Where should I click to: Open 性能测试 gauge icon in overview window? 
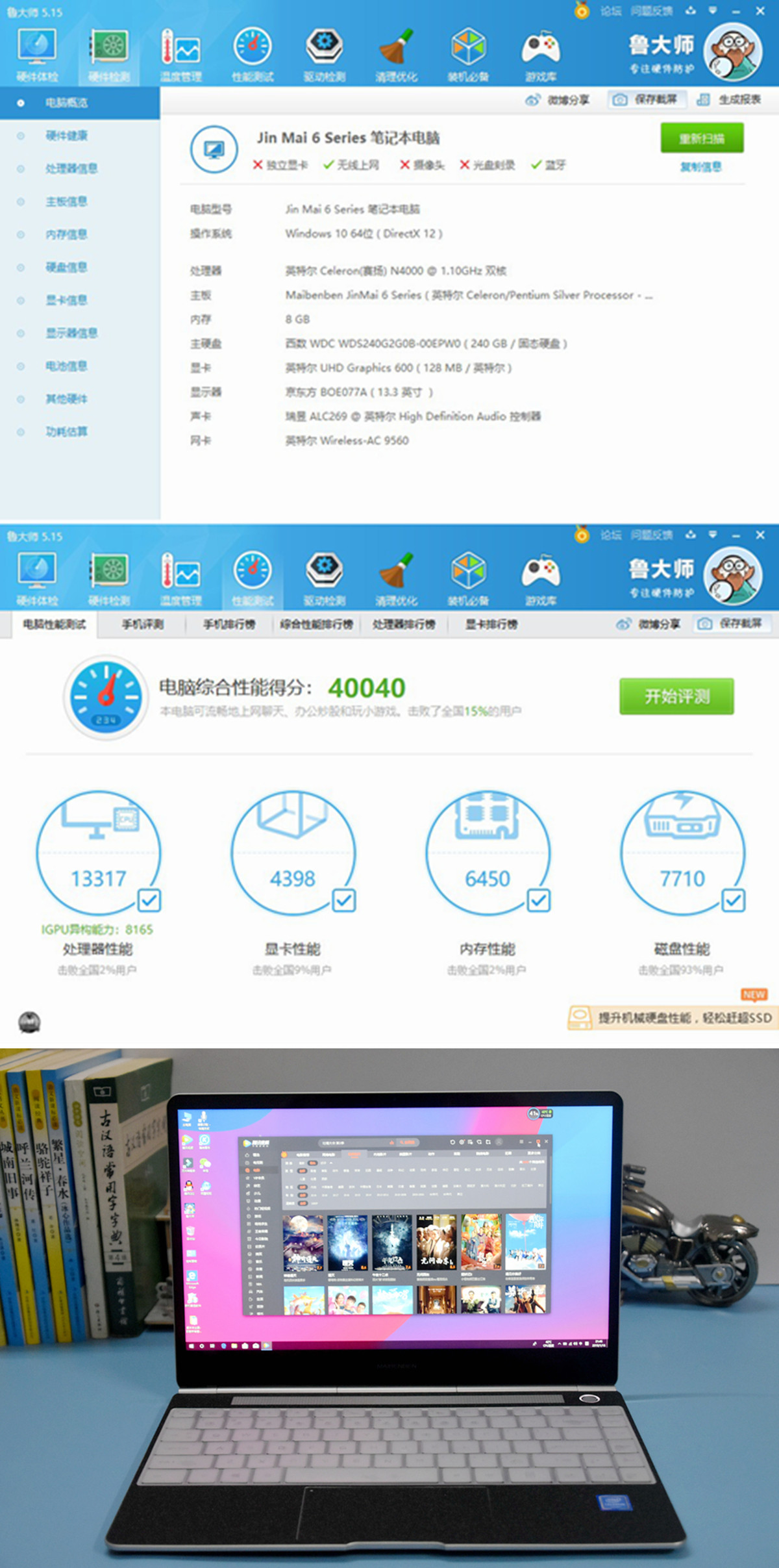(x=253, y=55)
